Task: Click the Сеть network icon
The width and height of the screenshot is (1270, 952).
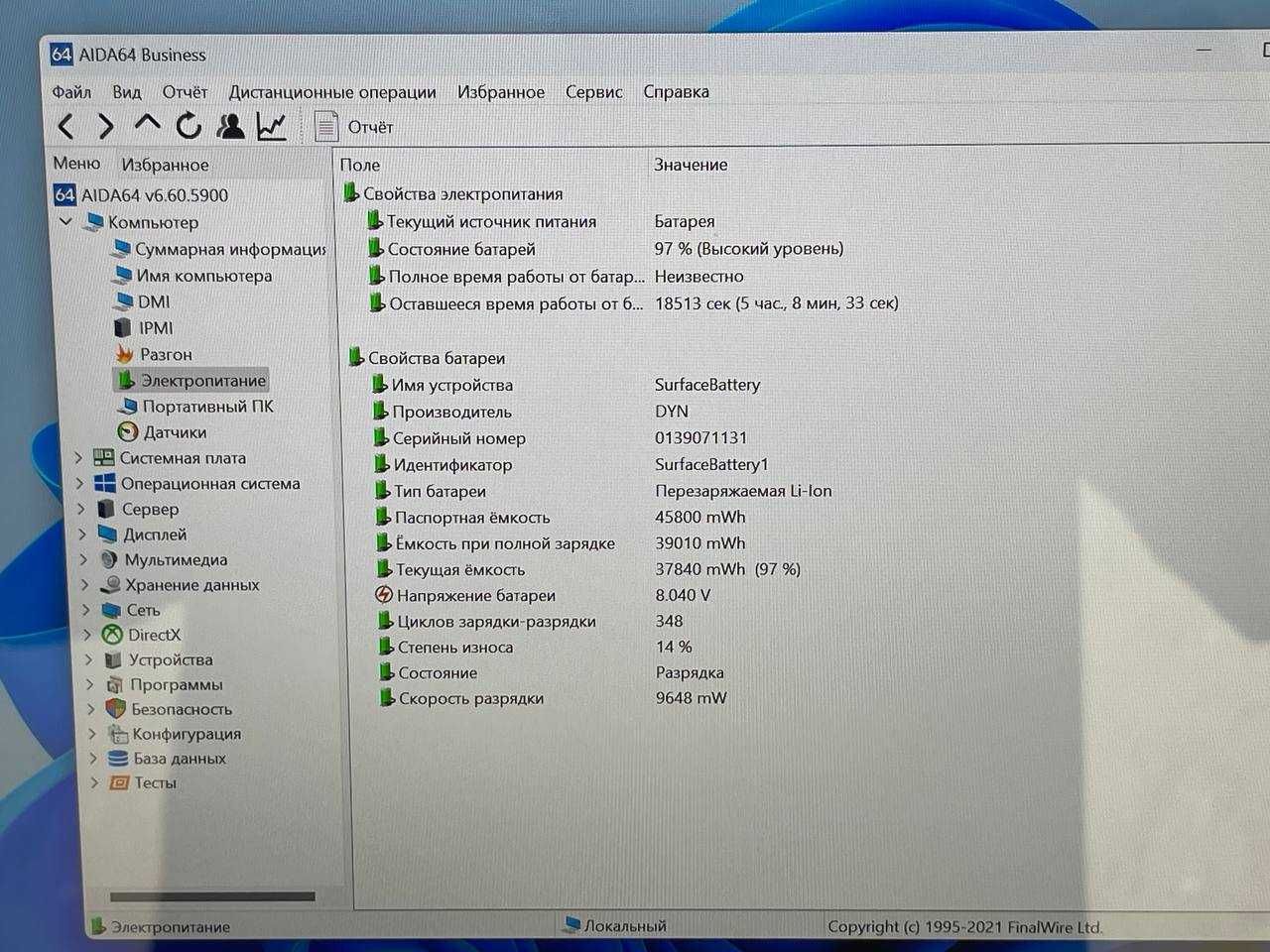Action: (112, 610)
